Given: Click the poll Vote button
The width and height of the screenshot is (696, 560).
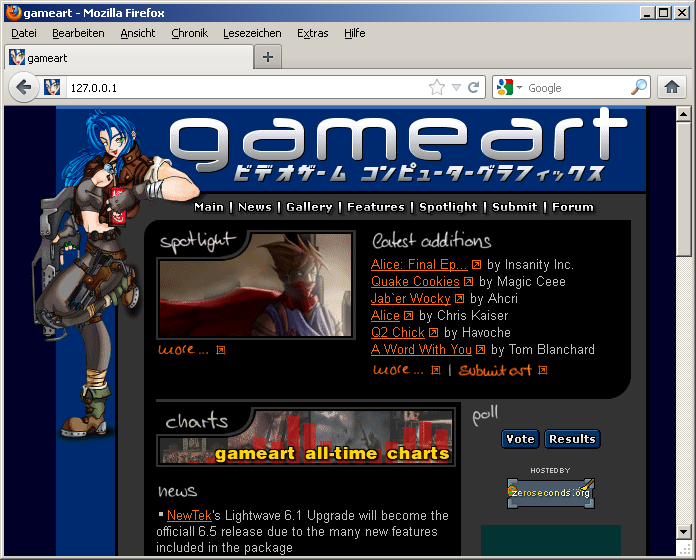Looking at the screenshot, I should click(520, 439).
